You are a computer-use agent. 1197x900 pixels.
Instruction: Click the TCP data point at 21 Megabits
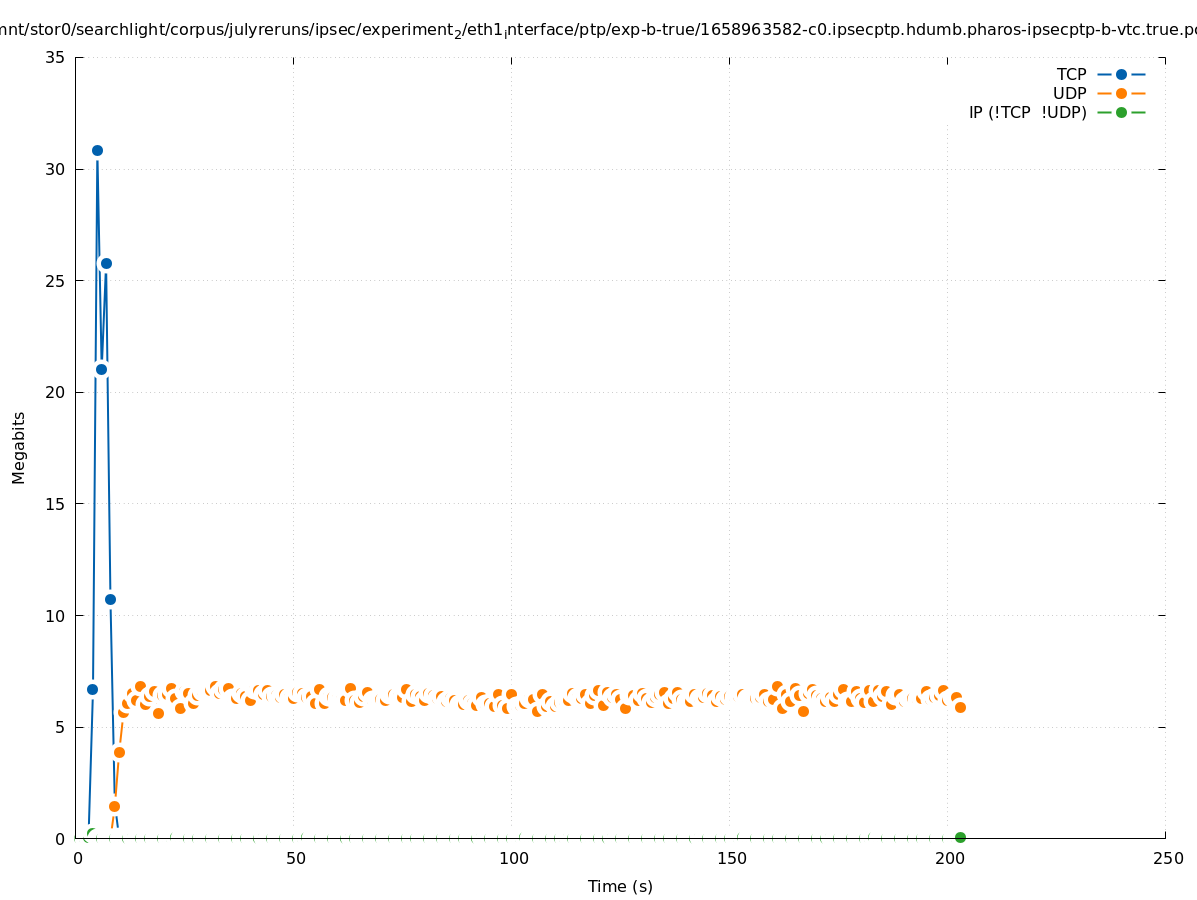pyautogui.click(x=101, y=369)
